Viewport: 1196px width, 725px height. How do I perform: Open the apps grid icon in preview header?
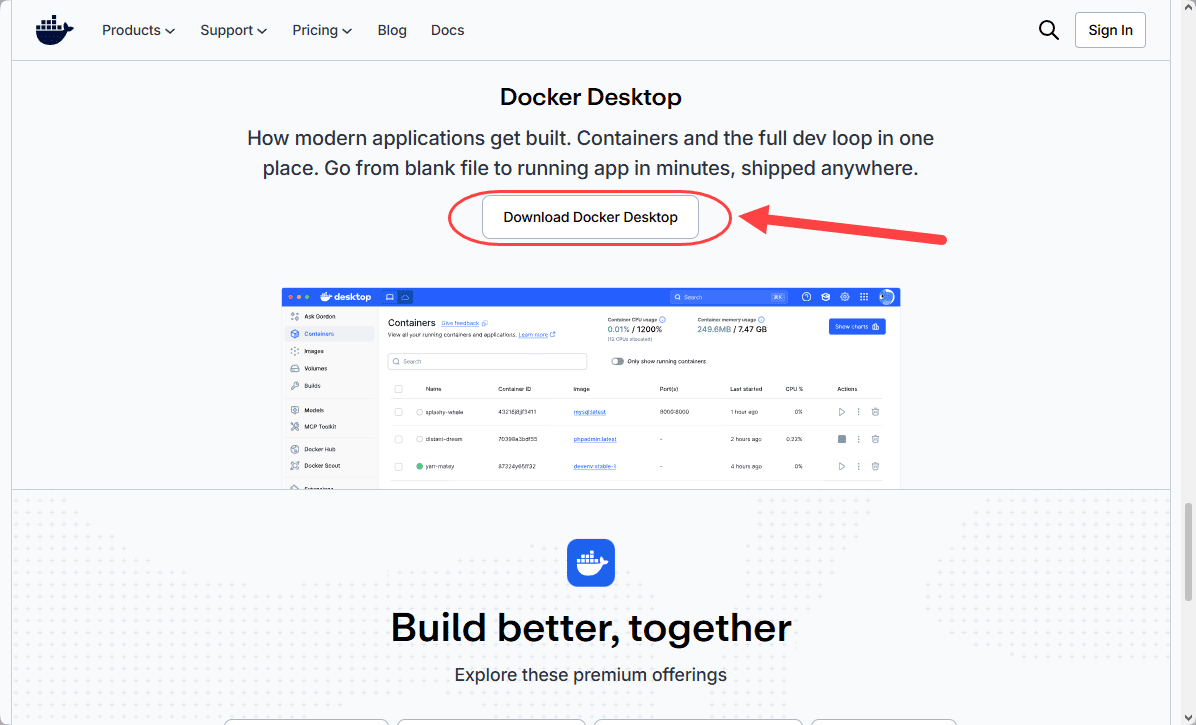point(863,297)
